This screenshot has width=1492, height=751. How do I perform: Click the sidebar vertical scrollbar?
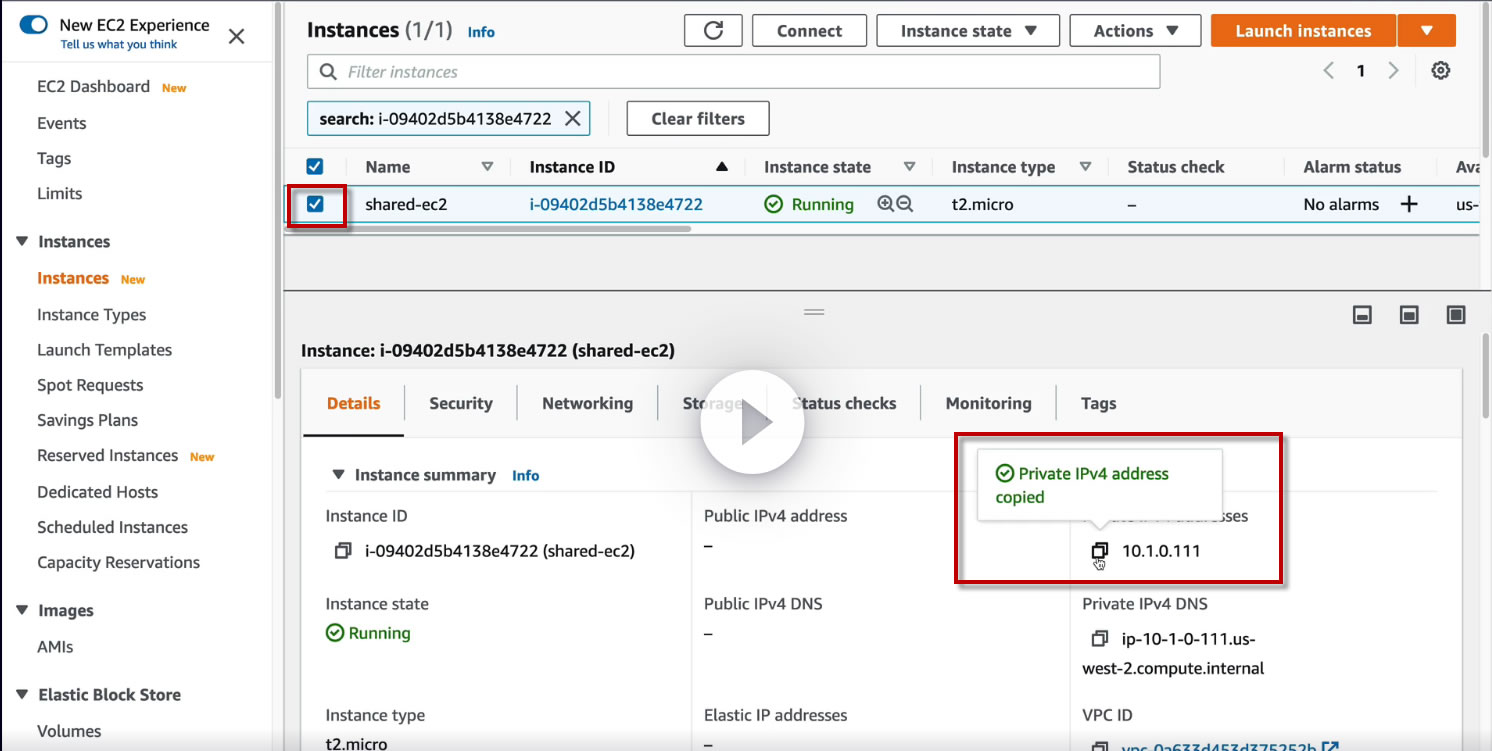[277, 200]
